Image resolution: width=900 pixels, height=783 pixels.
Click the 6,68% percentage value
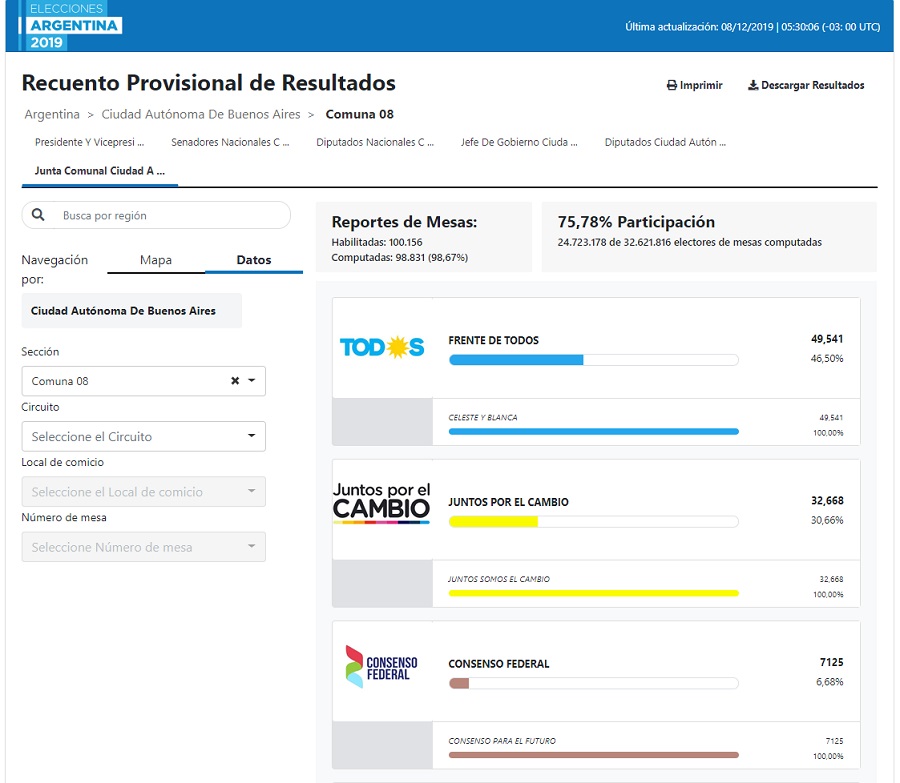[830, 682]
